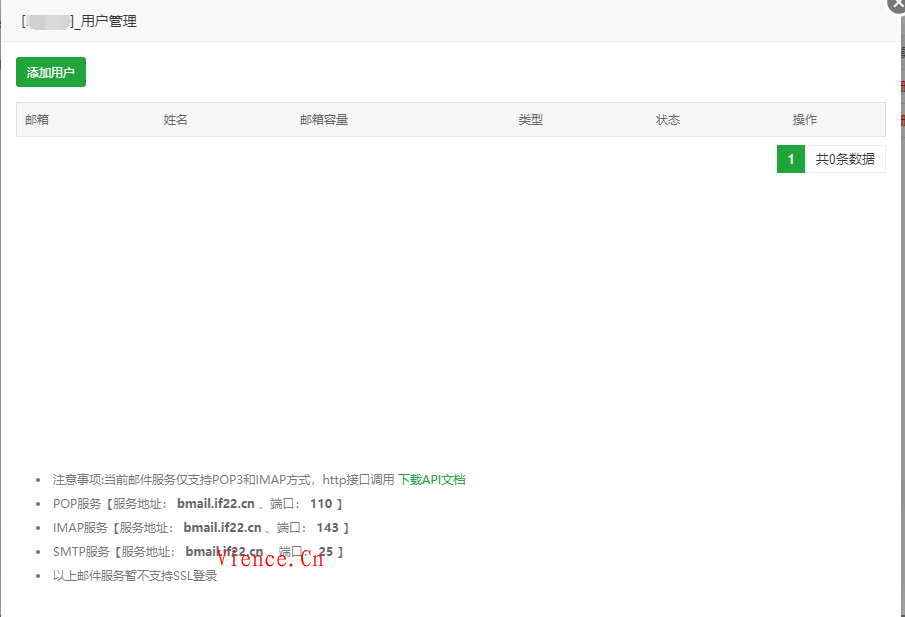The width and height of the screenshot is (905, 617).
Task: Close the user management dialog
Action: pos(896,7)
